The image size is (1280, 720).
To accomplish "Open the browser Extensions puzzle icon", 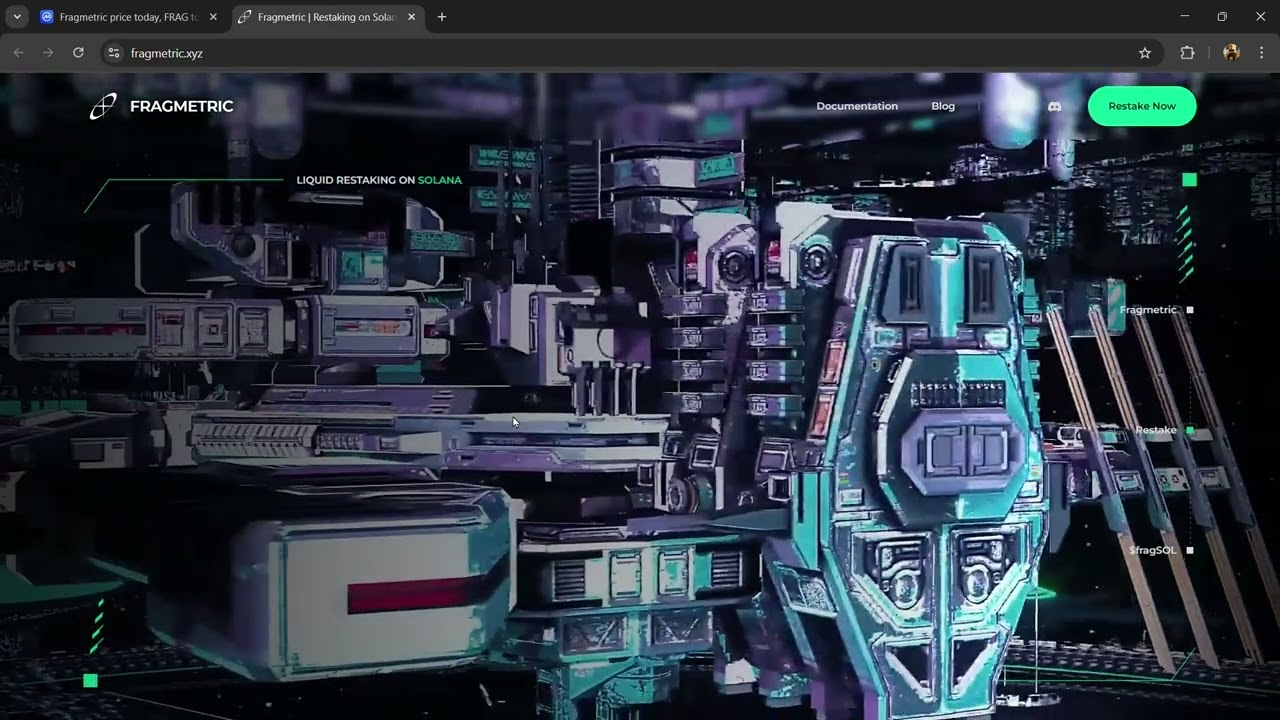I will click(1187, 53).
